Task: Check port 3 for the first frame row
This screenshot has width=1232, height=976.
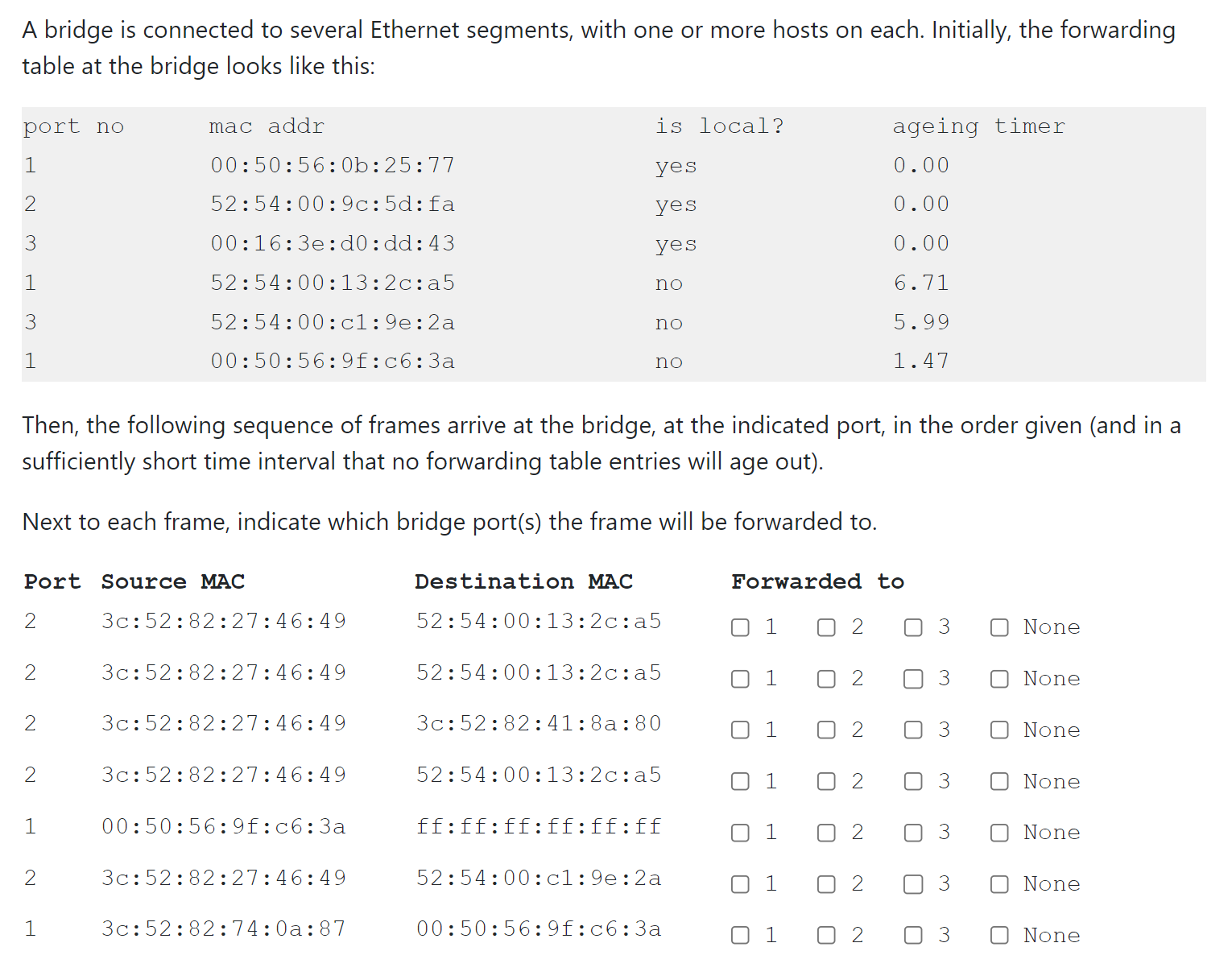Action: pyautogui.click(x=913, y=627)
